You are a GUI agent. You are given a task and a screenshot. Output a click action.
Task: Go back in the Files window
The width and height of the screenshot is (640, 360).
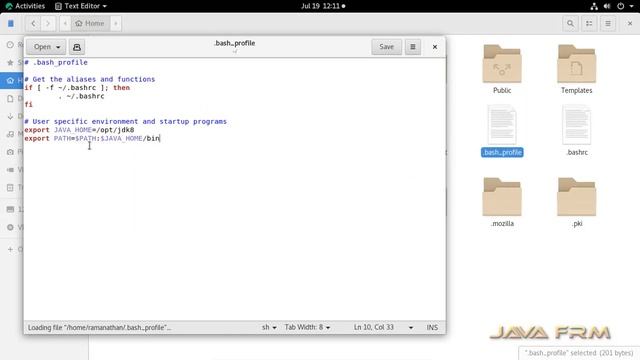pyautogui.click(x=33, y=23)
